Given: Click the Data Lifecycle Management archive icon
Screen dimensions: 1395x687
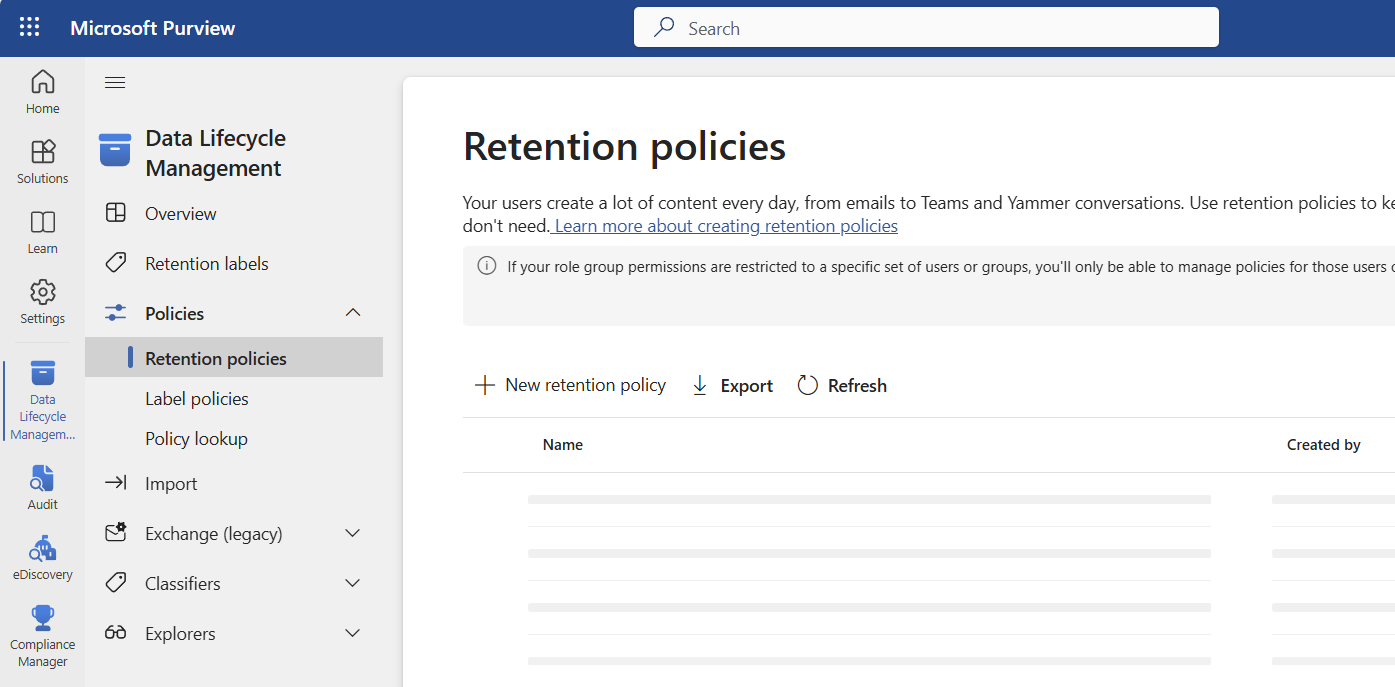Looking at the screenshot, I should (x=115, y=150).
